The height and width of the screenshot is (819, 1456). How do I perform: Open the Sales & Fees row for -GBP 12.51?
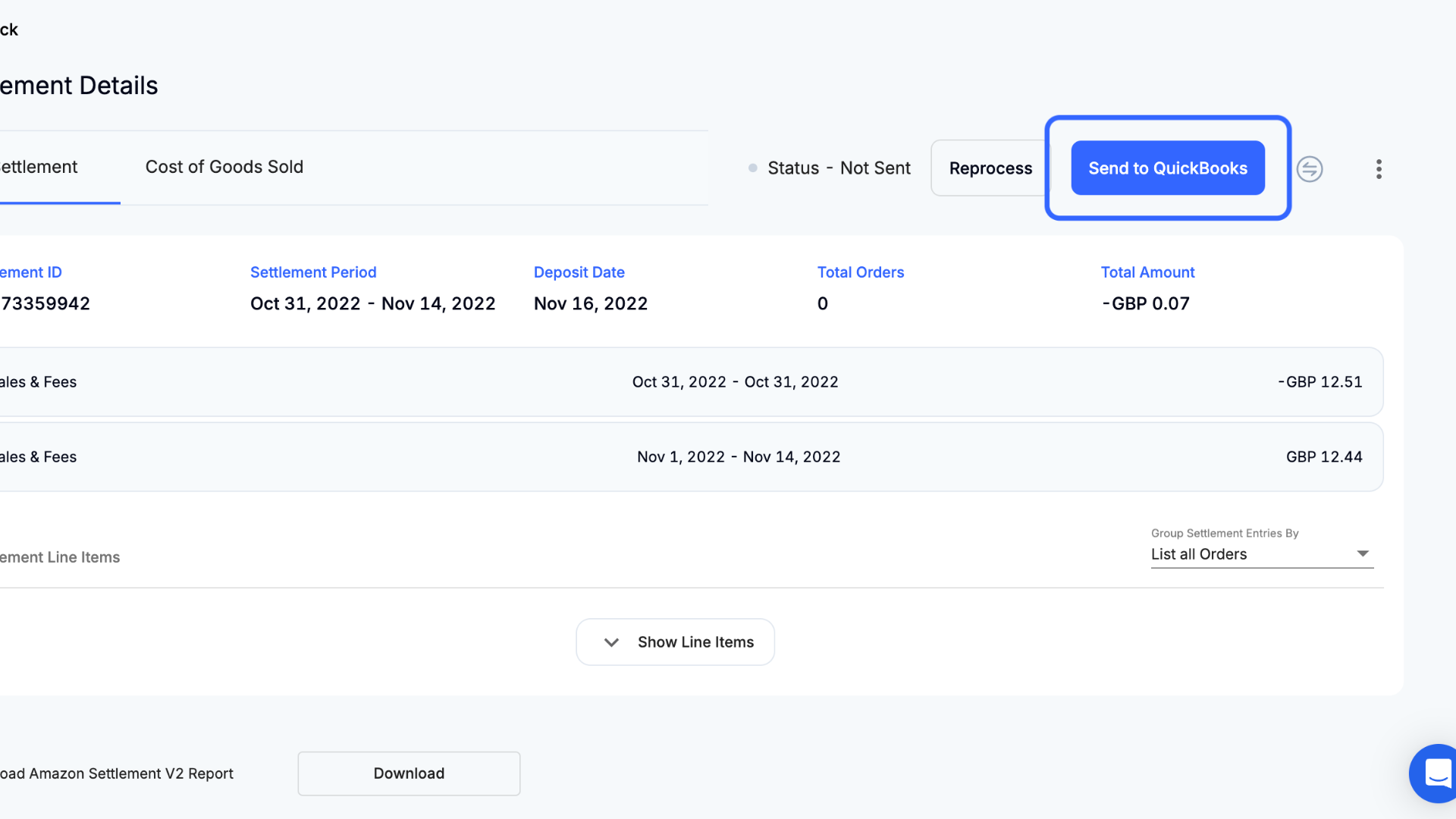690,382
